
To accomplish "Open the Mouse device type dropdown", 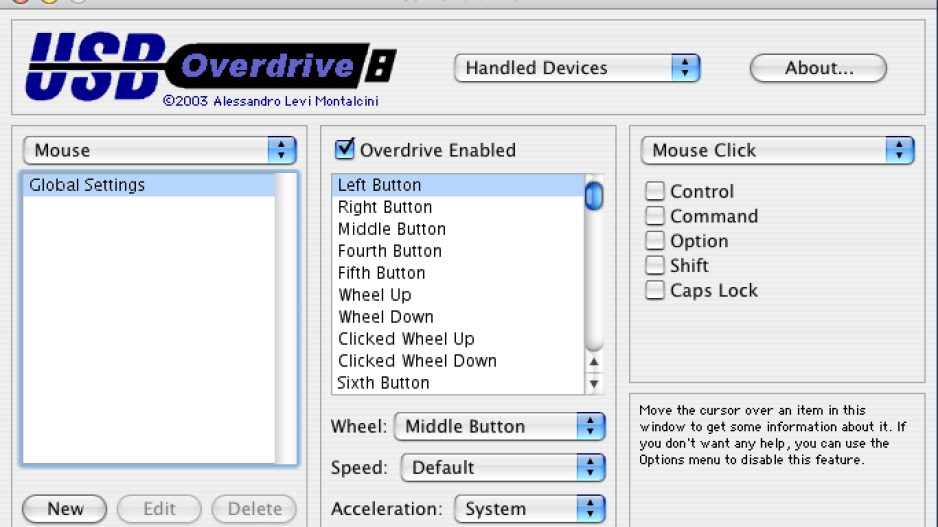I will pos(160,150).
